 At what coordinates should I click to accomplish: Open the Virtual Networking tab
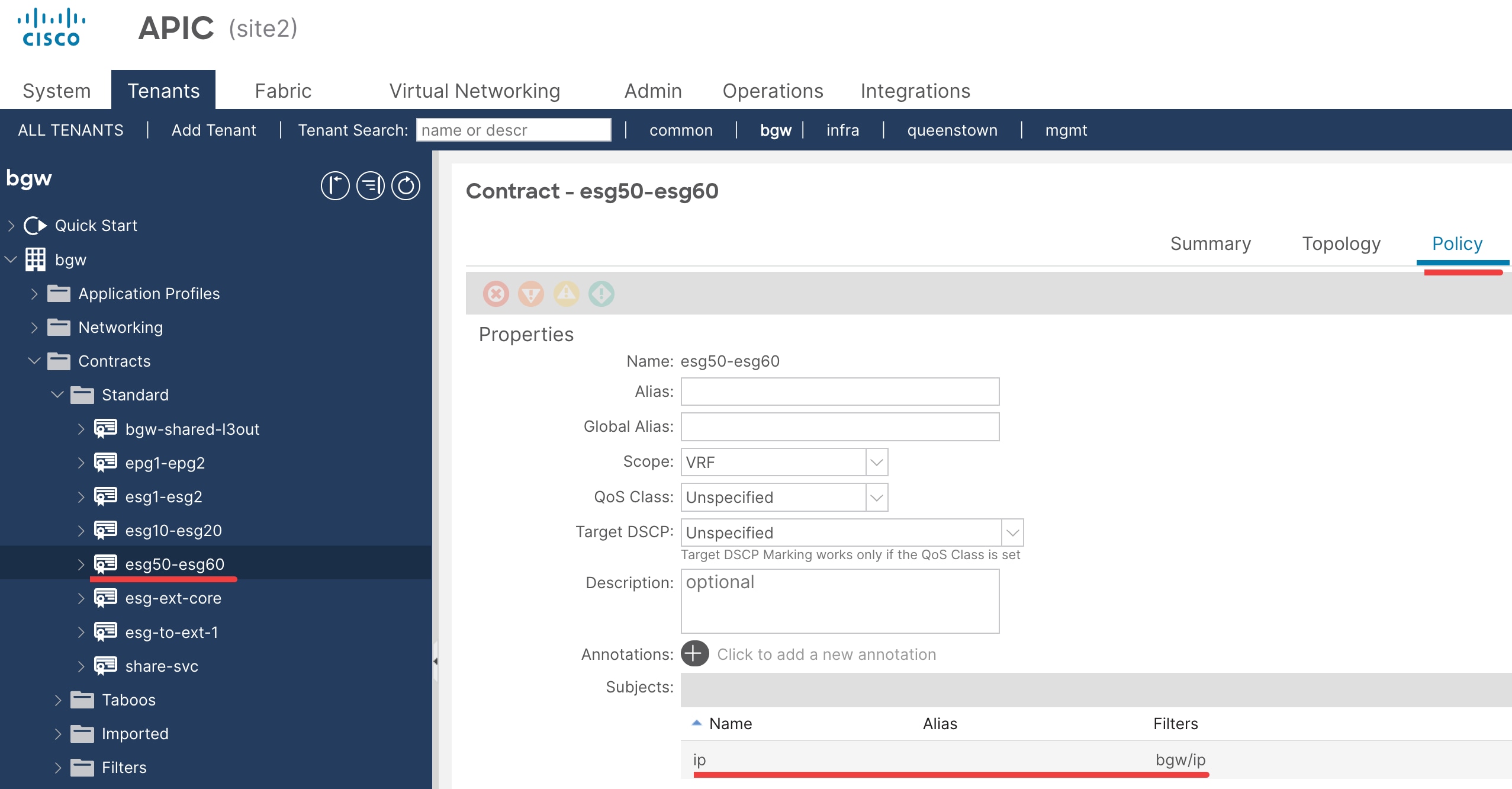474,91
